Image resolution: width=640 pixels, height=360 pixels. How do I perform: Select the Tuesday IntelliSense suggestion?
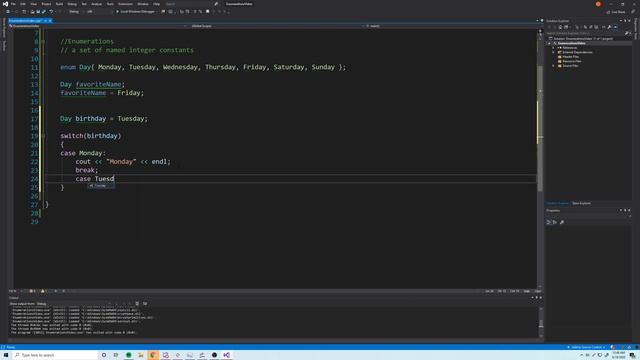pyautogui.click(x=101, y=186)
